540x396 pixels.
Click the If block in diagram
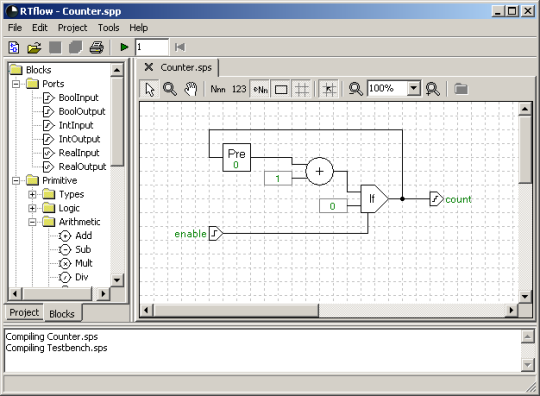(374, 199)
